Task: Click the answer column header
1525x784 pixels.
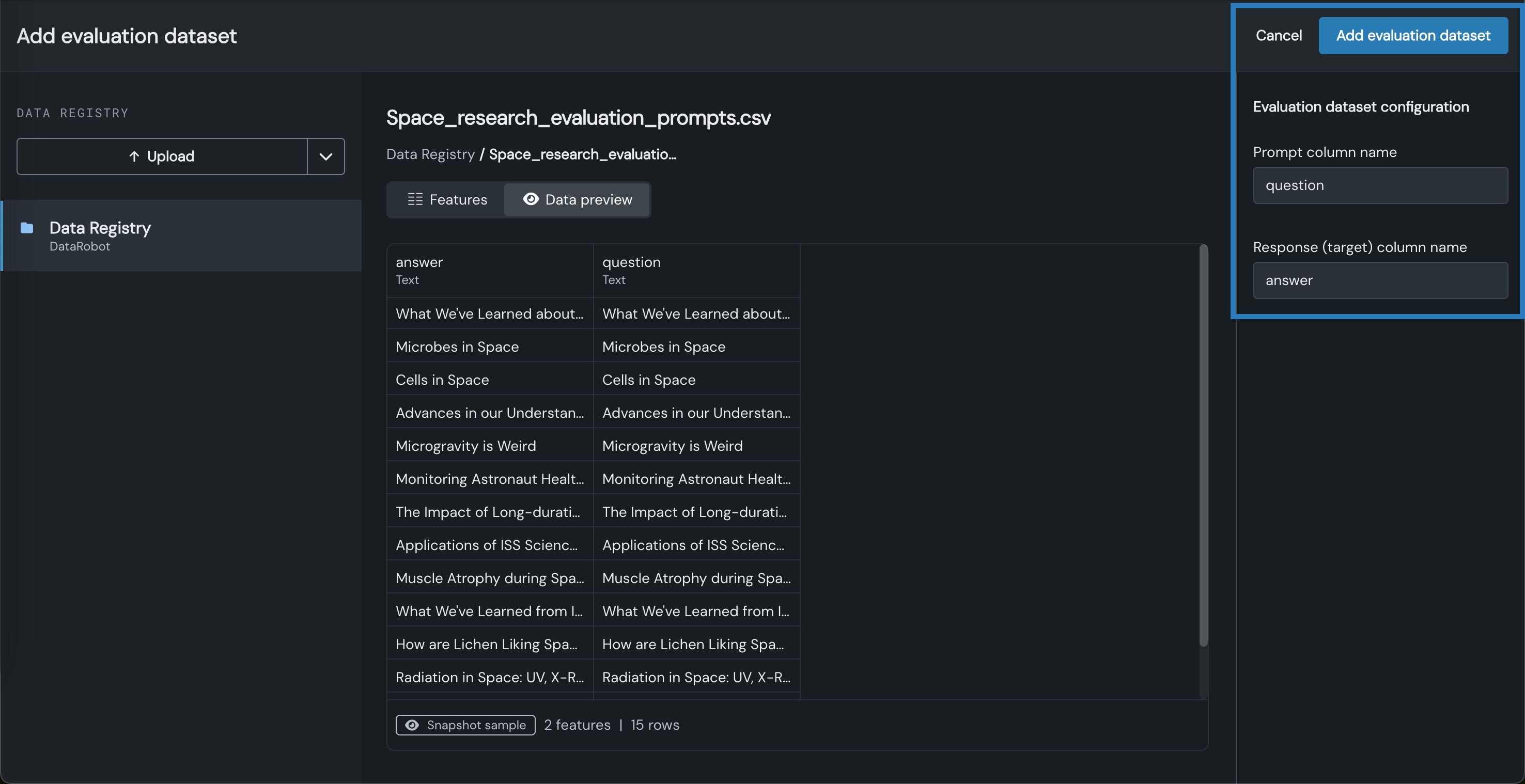Action: click(x=490, y=271)
